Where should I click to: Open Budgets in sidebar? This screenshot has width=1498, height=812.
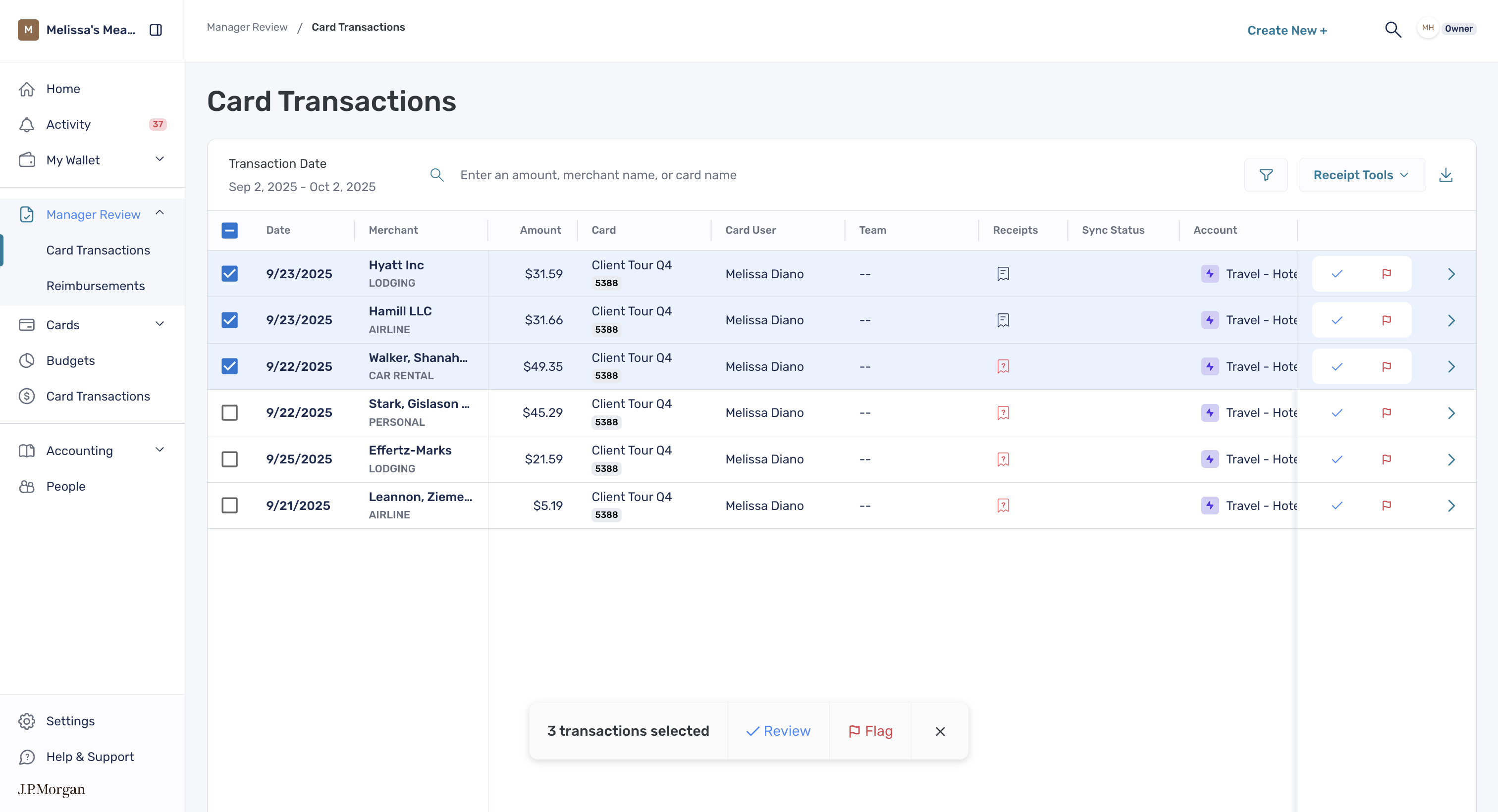click(x=70, y=360)
